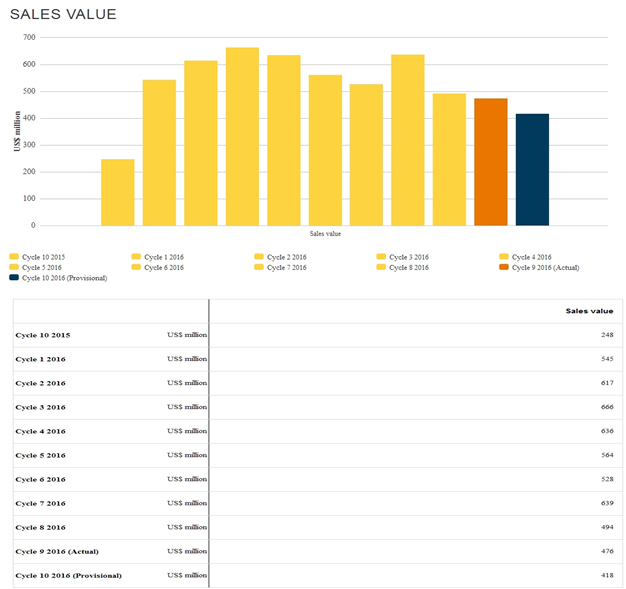Click 'Cycle 6 2016' table row label
This screenshot has height=589, width=626.
coord(40,479)
